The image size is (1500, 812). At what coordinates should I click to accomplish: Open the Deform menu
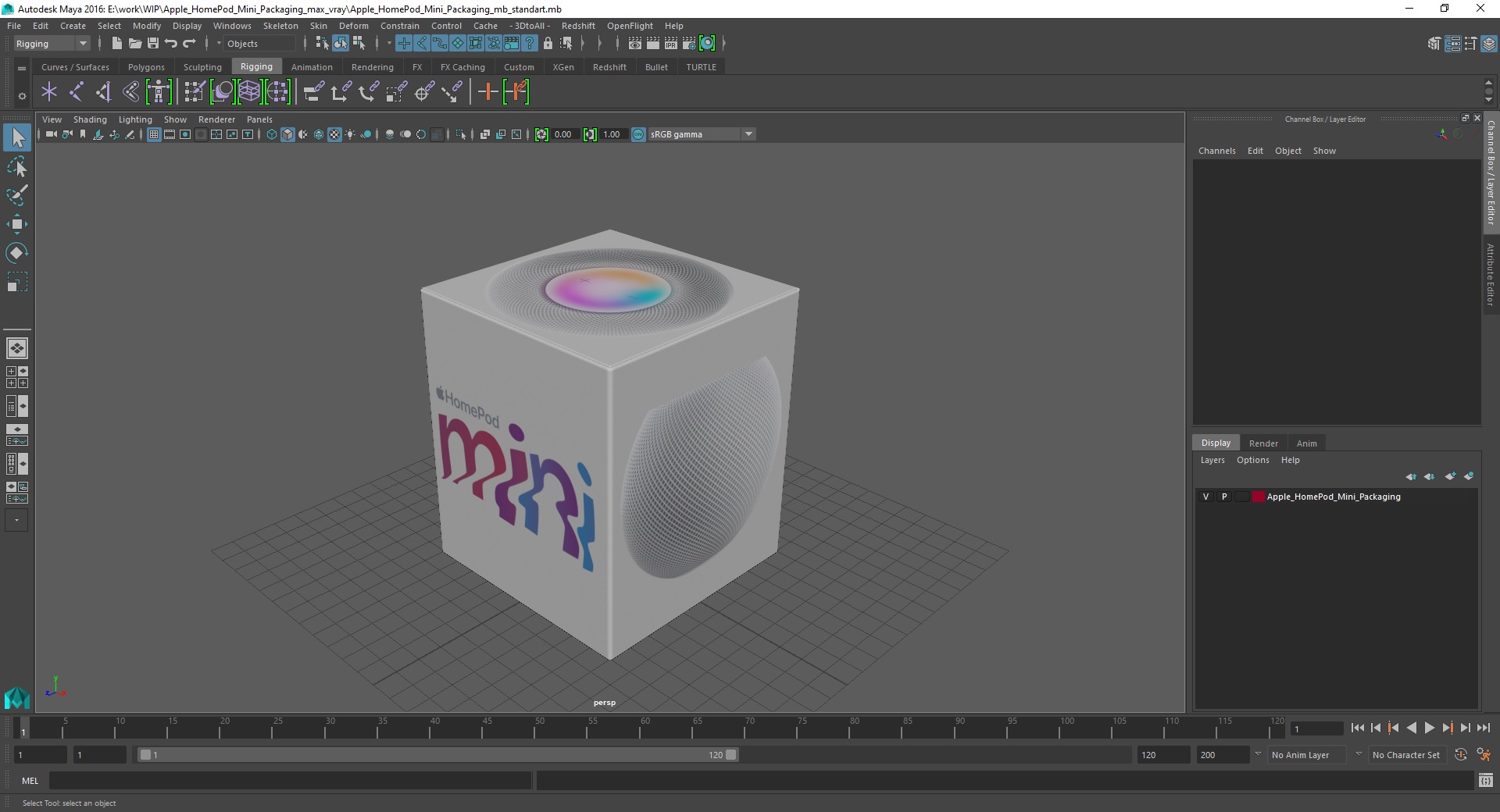point(353,26)
